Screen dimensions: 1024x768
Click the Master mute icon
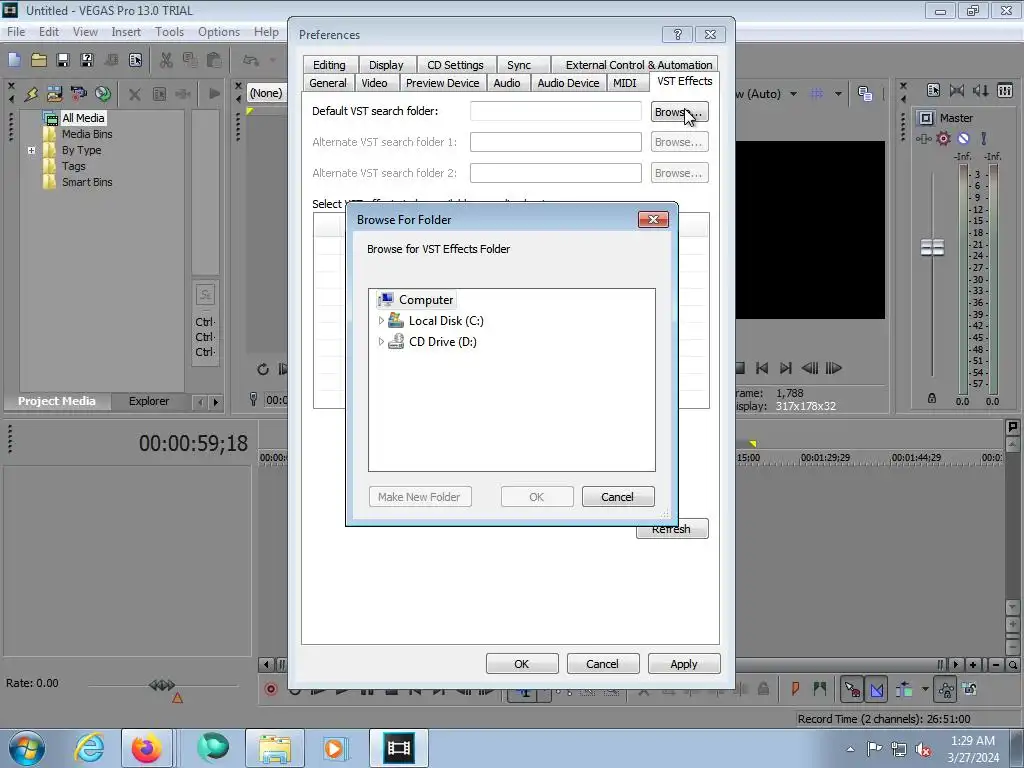(963, 138)
